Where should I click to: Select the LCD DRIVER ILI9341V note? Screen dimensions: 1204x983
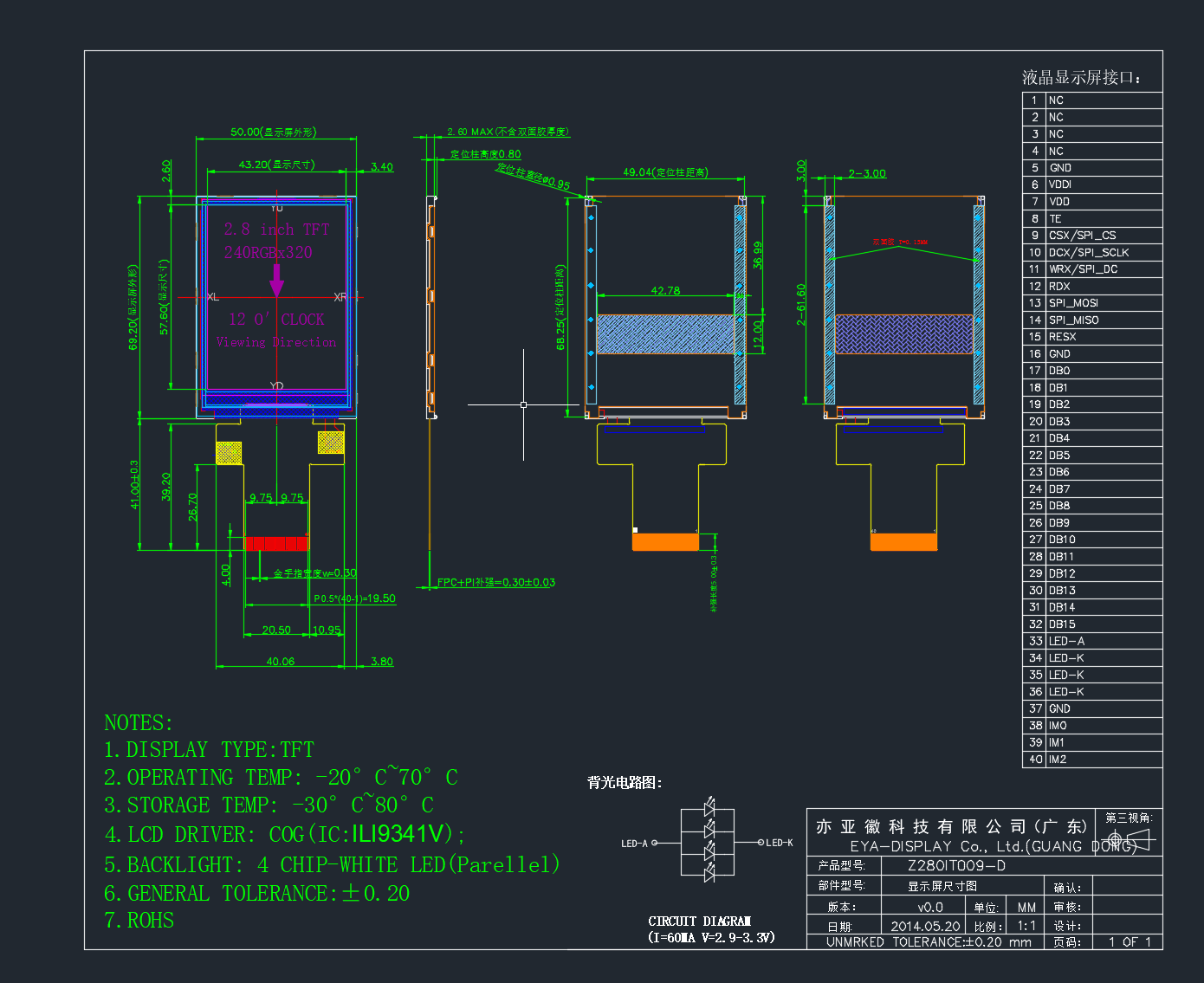[x=285, y=834]
